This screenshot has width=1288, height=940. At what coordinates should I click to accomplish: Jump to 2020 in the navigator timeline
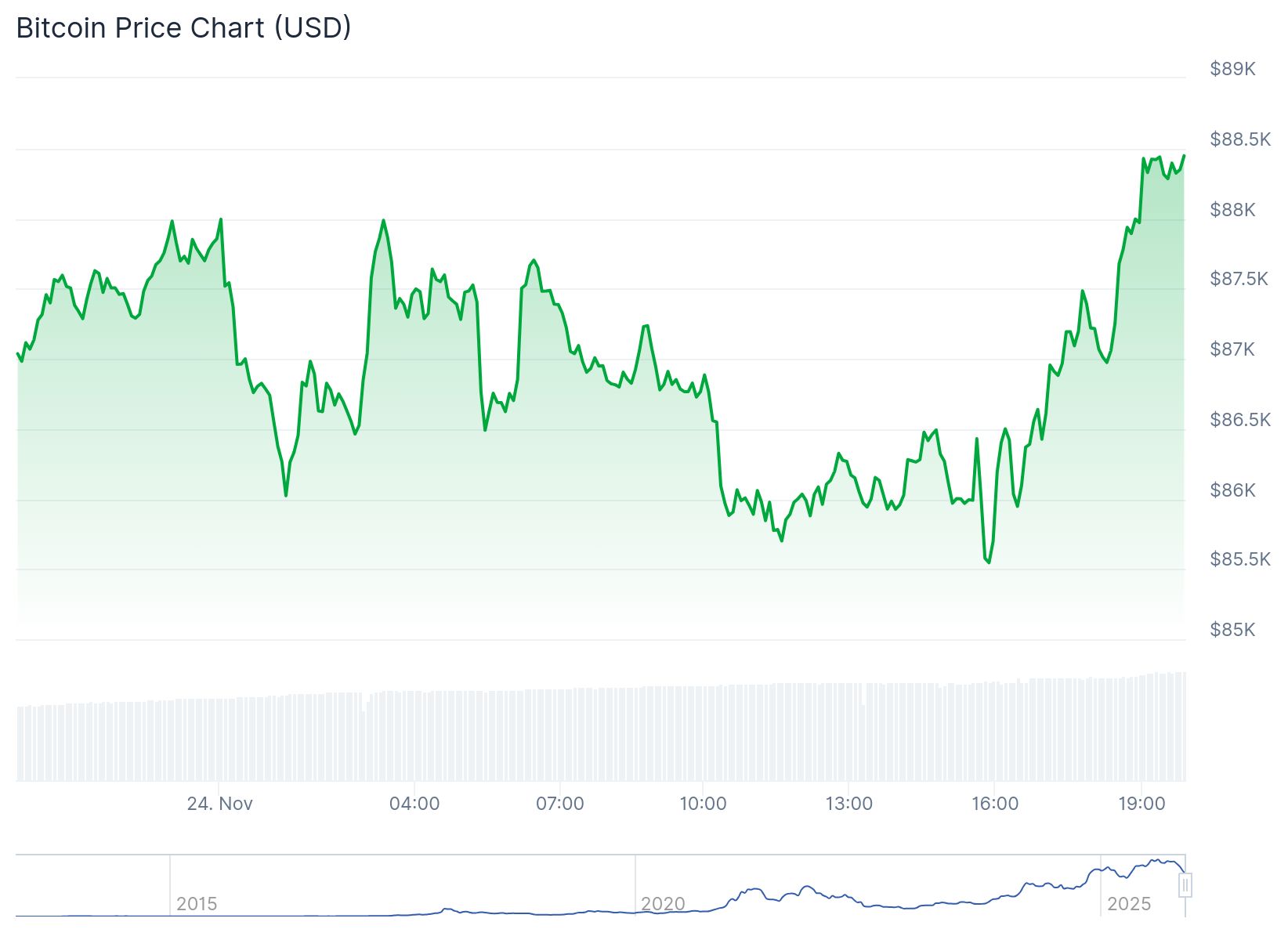[663, 904]
